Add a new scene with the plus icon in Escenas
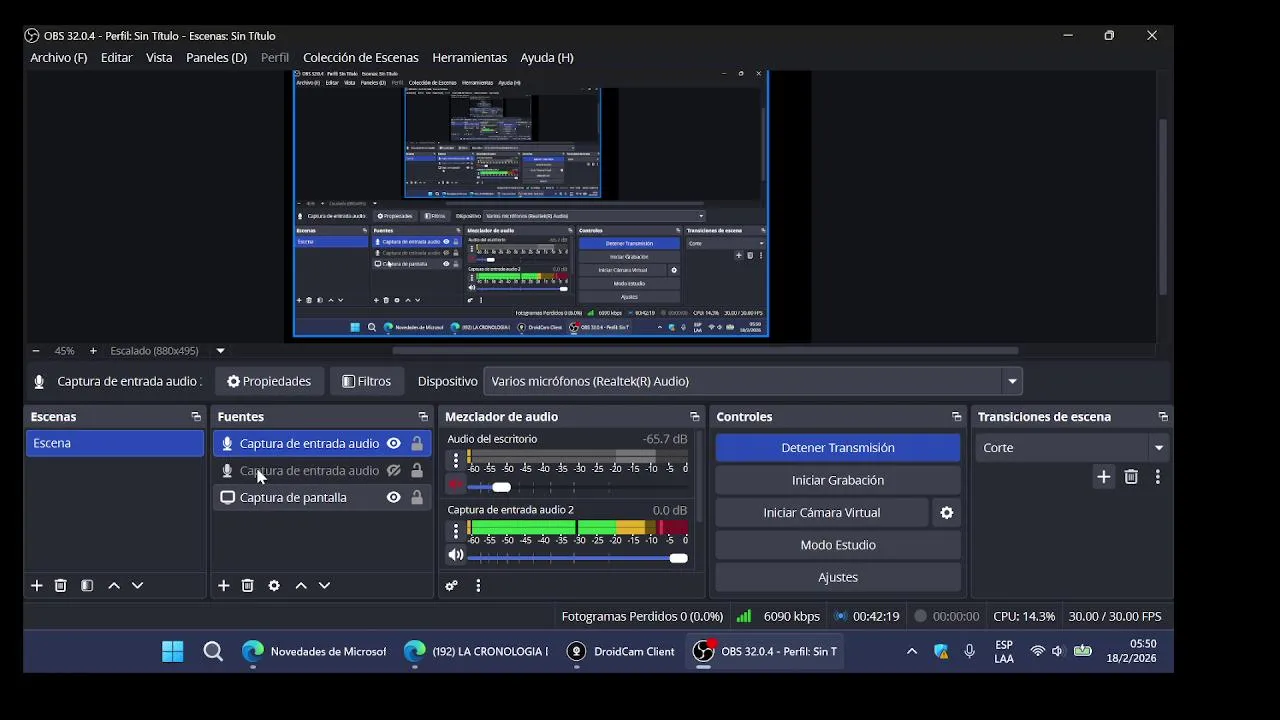This screenshot has height=720, width=1280. 37,586
